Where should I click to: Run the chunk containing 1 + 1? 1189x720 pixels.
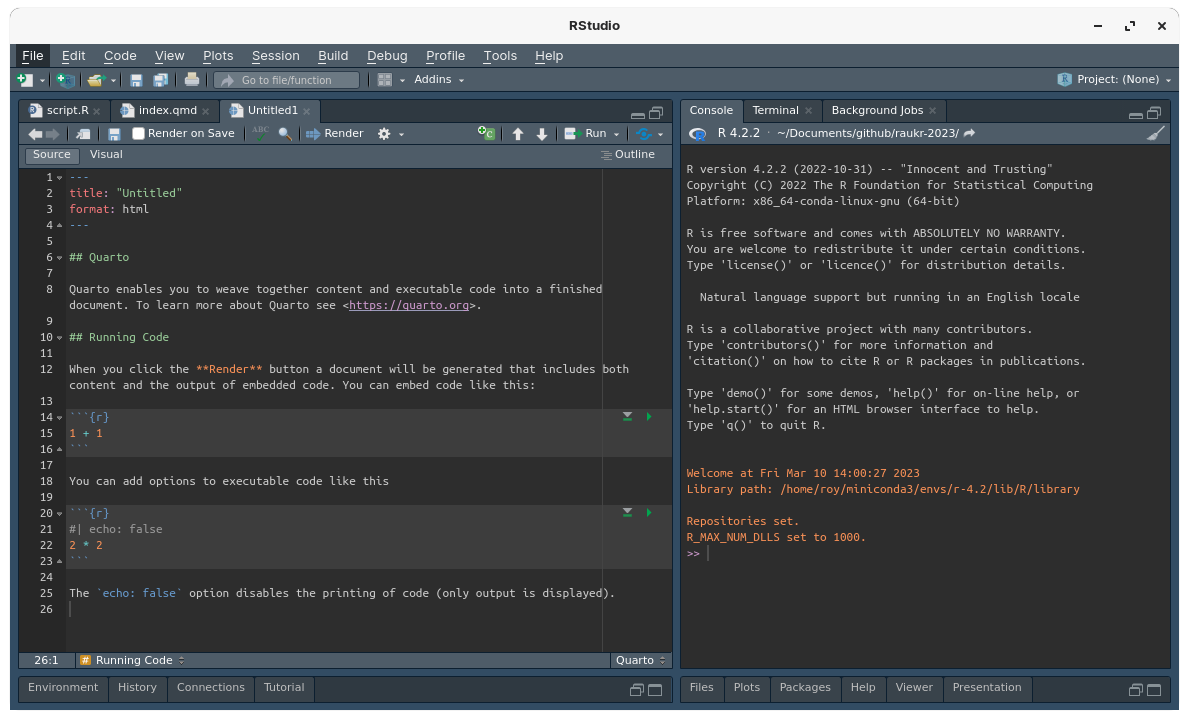pos(649,417)
